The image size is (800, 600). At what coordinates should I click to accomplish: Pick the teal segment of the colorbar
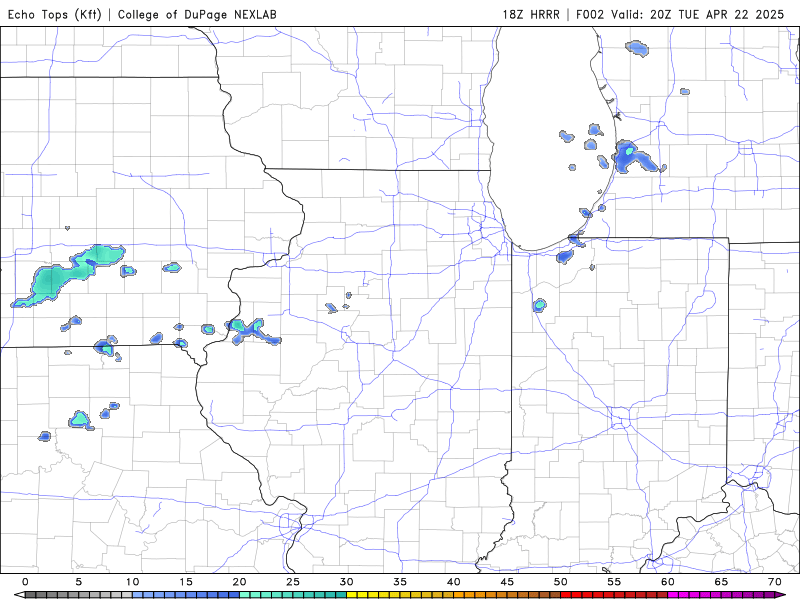[x=293, y=595]
